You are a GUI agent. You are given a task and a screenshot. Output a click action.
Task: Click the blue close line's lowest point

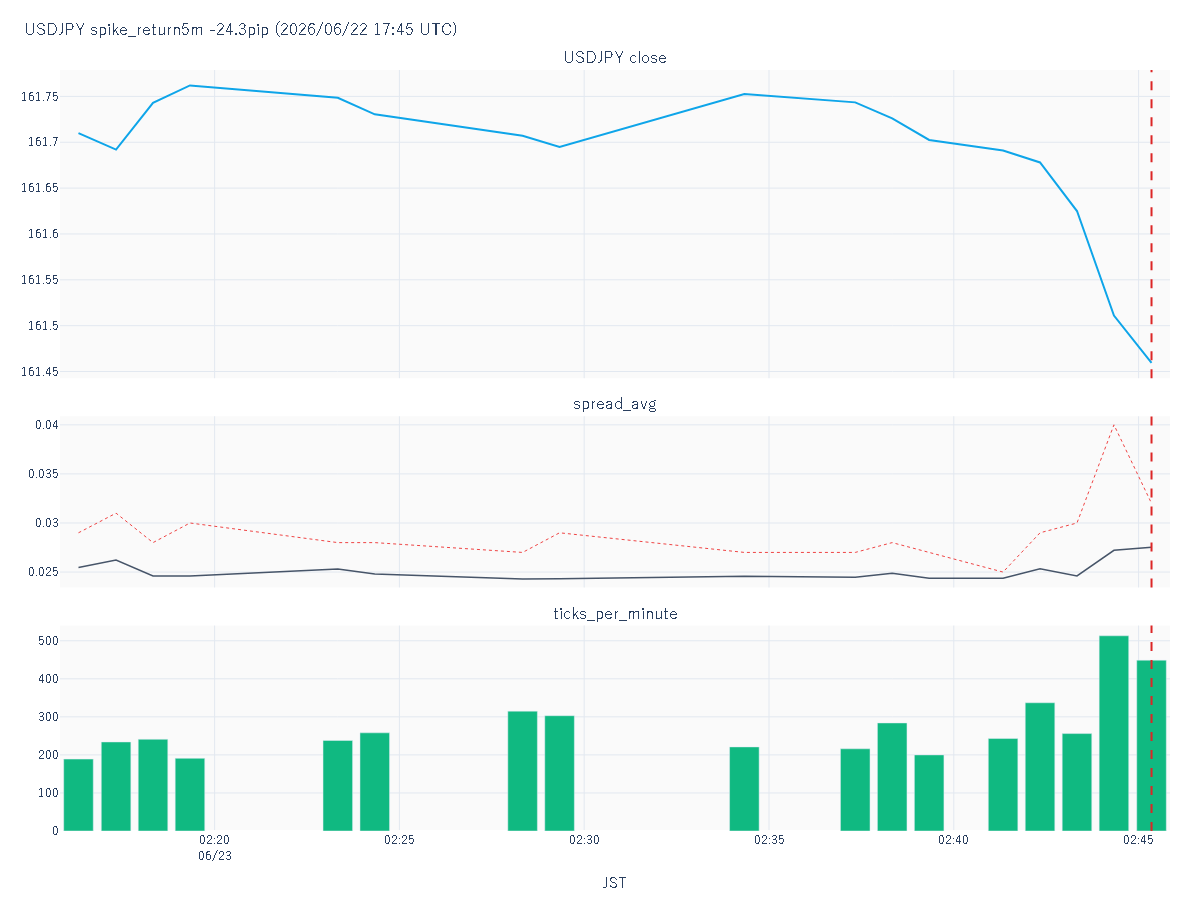pyautogui.click(x=1151, y=361)
